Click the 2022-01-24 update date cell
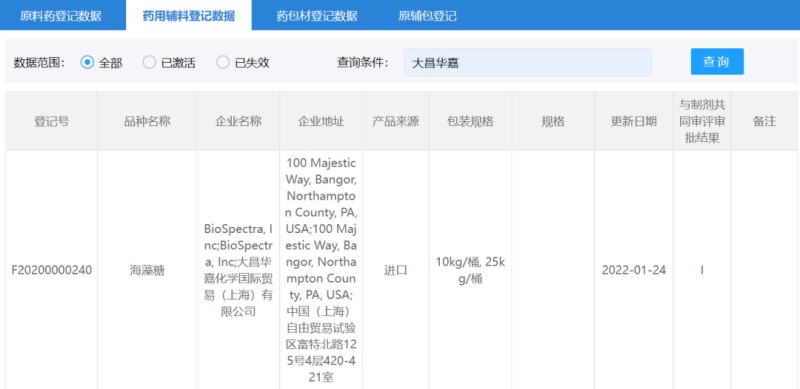800x389 pixels. tap(634, 270)
